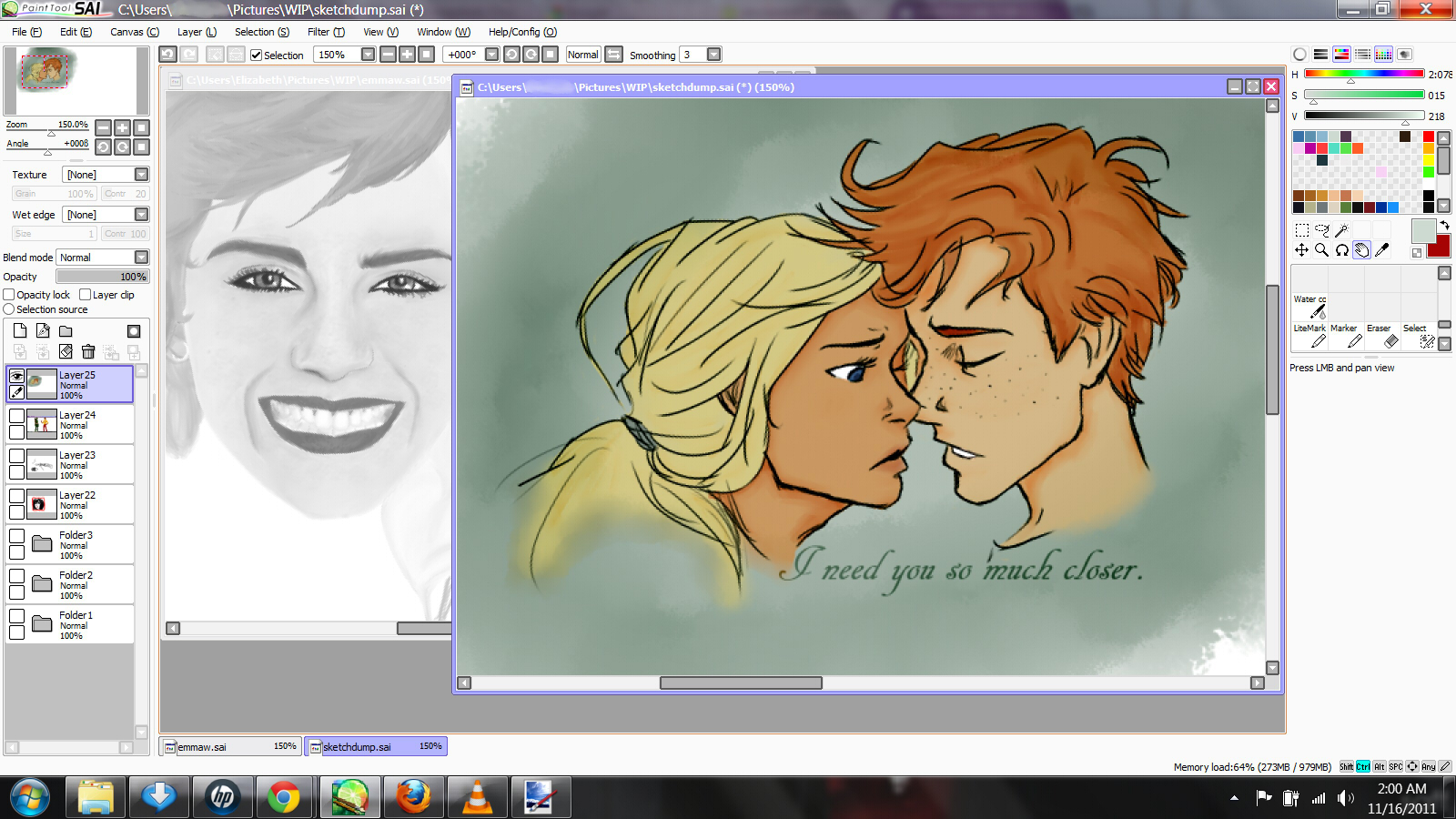1456x819 pixels.
Task: Open Firefox from the taskbar
Action: tap(413, 797)
